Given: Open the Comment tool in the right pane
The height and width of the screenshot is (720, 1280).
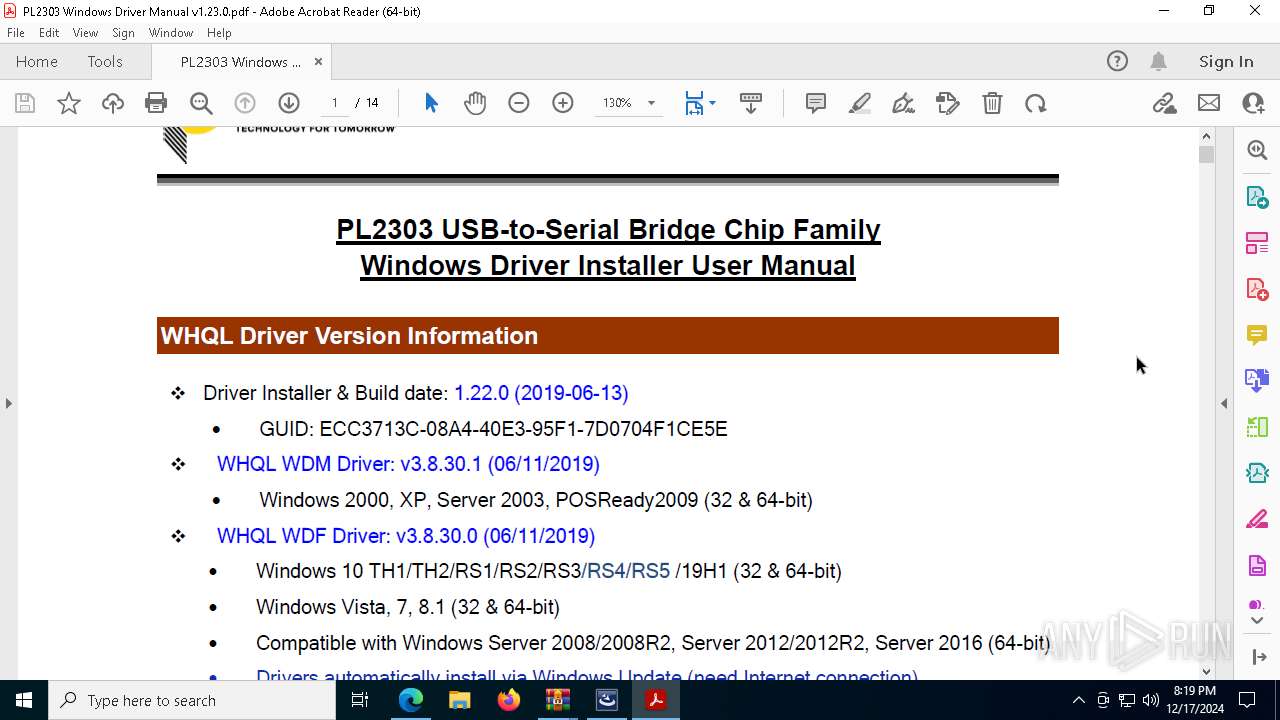Looking at the screenshot, I should tap(1257, 335).
